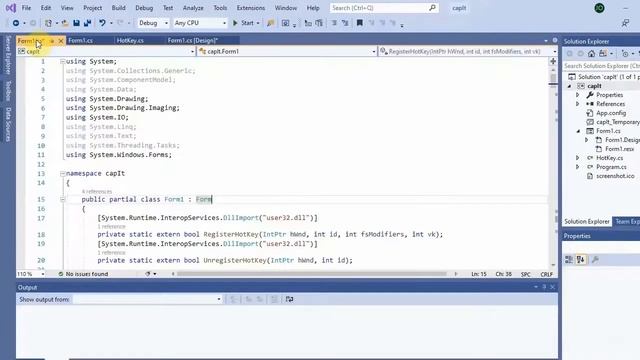Screen dimensions: 640x360
Task: Click the Open File folder icon
Action: point(65,23)
